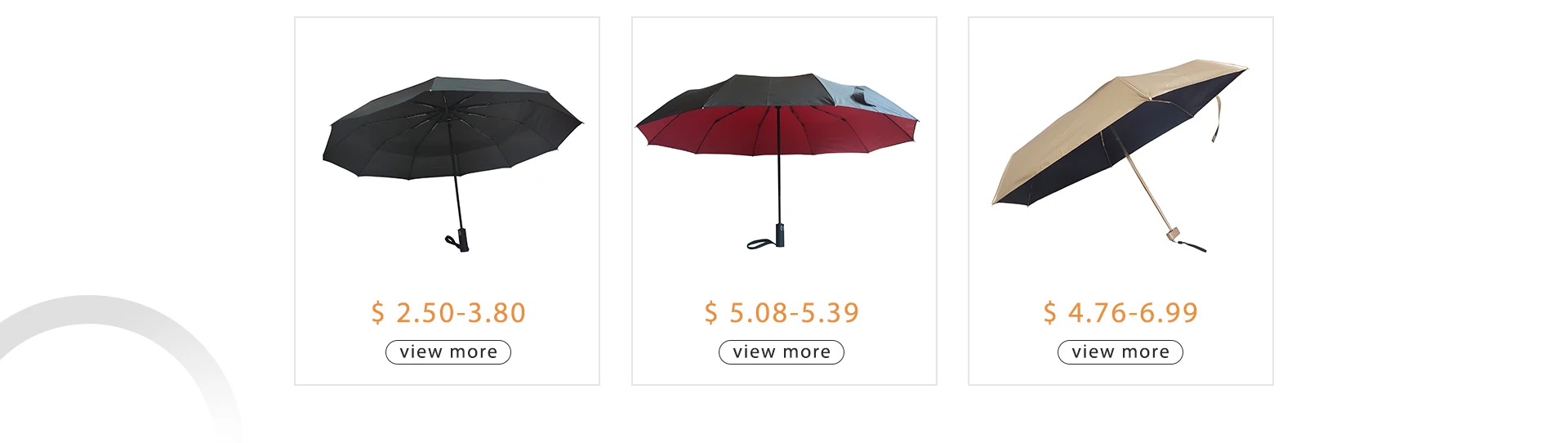Click the black umbrella's handle with strap
1568x443 pixels.
(460, 240)
